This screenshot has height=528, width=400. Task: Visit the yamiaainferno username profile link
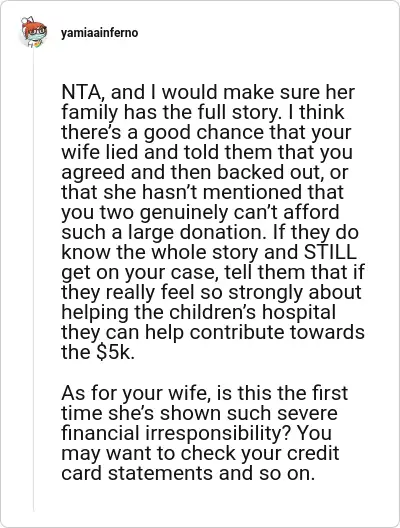pos(99,33)
